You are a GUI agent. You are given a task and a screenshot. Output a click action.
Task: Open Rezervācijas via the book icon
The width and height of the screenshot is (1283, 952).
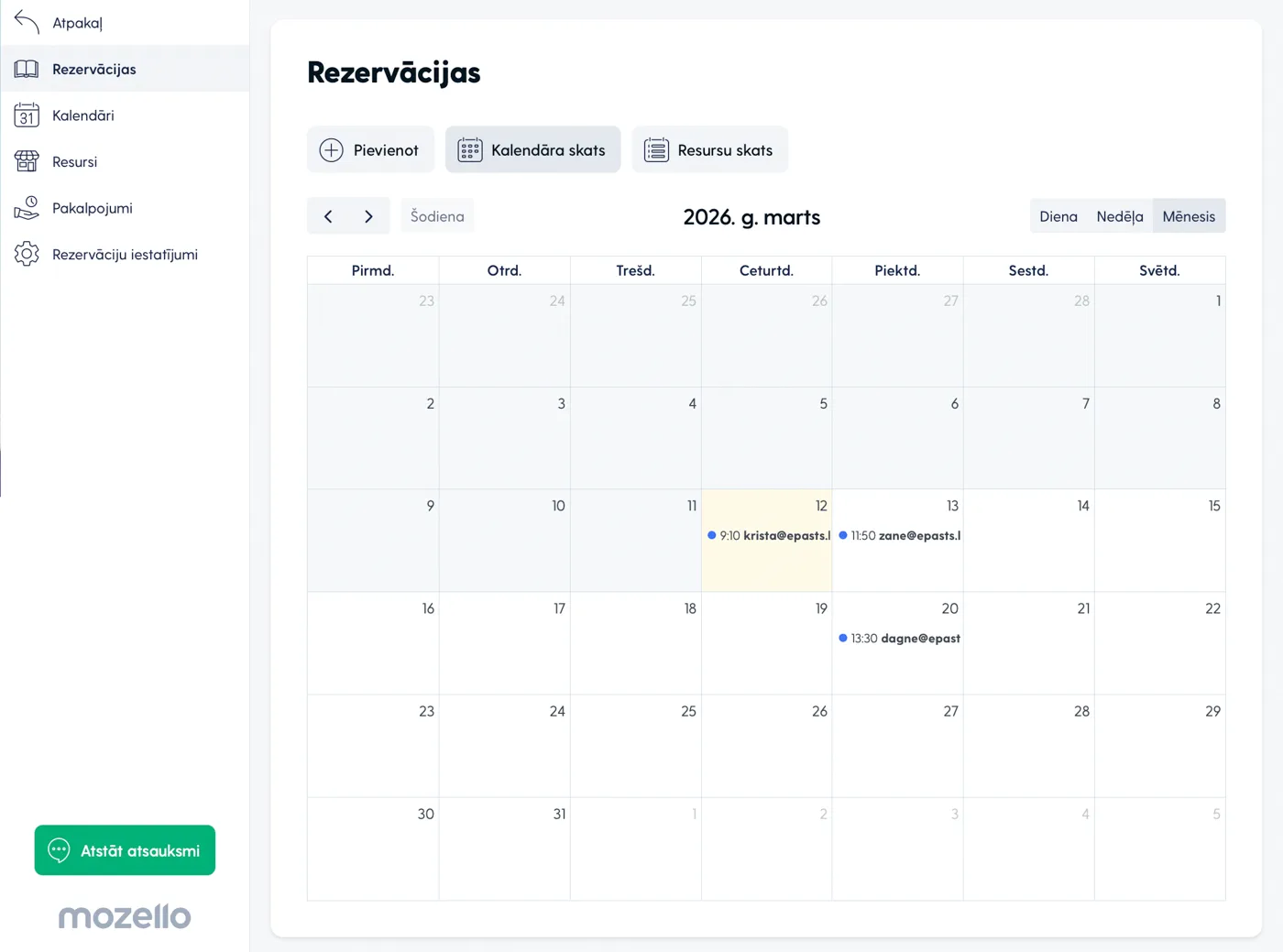tap(27, 69)
